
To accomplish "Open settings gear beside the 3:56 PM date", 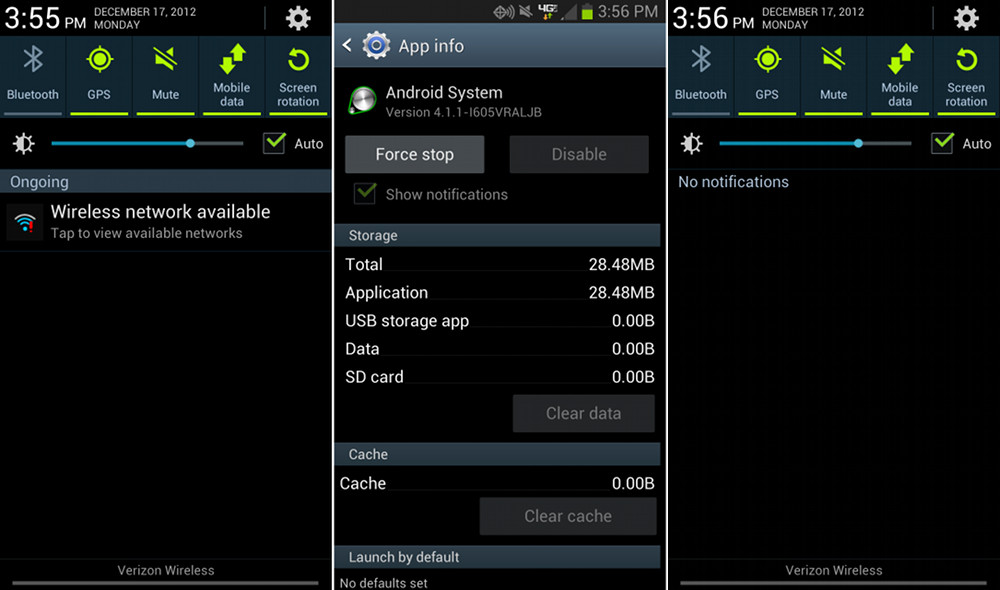I will point(966,18).
